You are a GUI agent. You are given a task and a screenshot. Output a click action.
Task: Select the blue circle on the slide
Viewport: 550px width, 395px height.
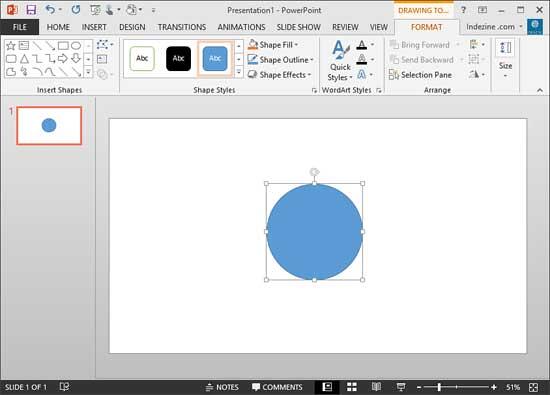314,232
